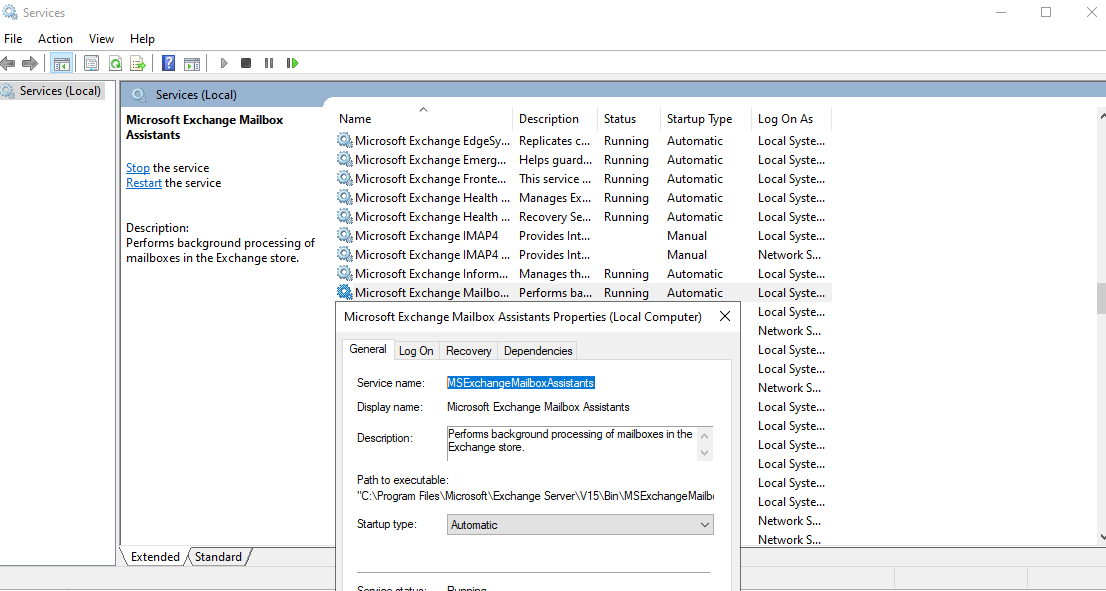Switch to the Log On tab
Image resolution: width=1106 pixels, height=591 pixels.
(416, 351)
